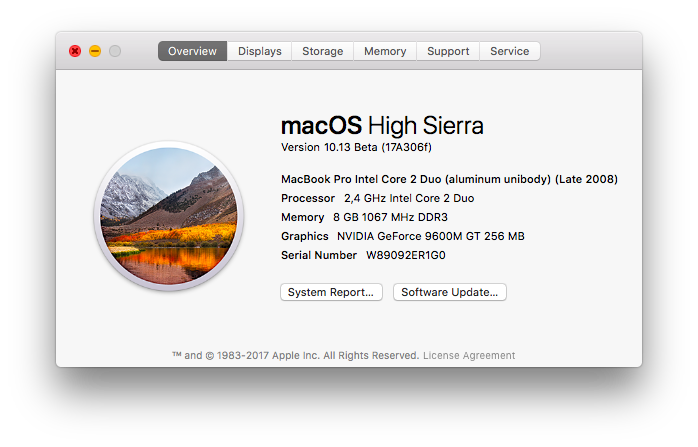Image resolution: width=698 pixels, height=447 pixels.
Task: Click the macOS High Sierra mountain icon
Action: coord(169,216)
